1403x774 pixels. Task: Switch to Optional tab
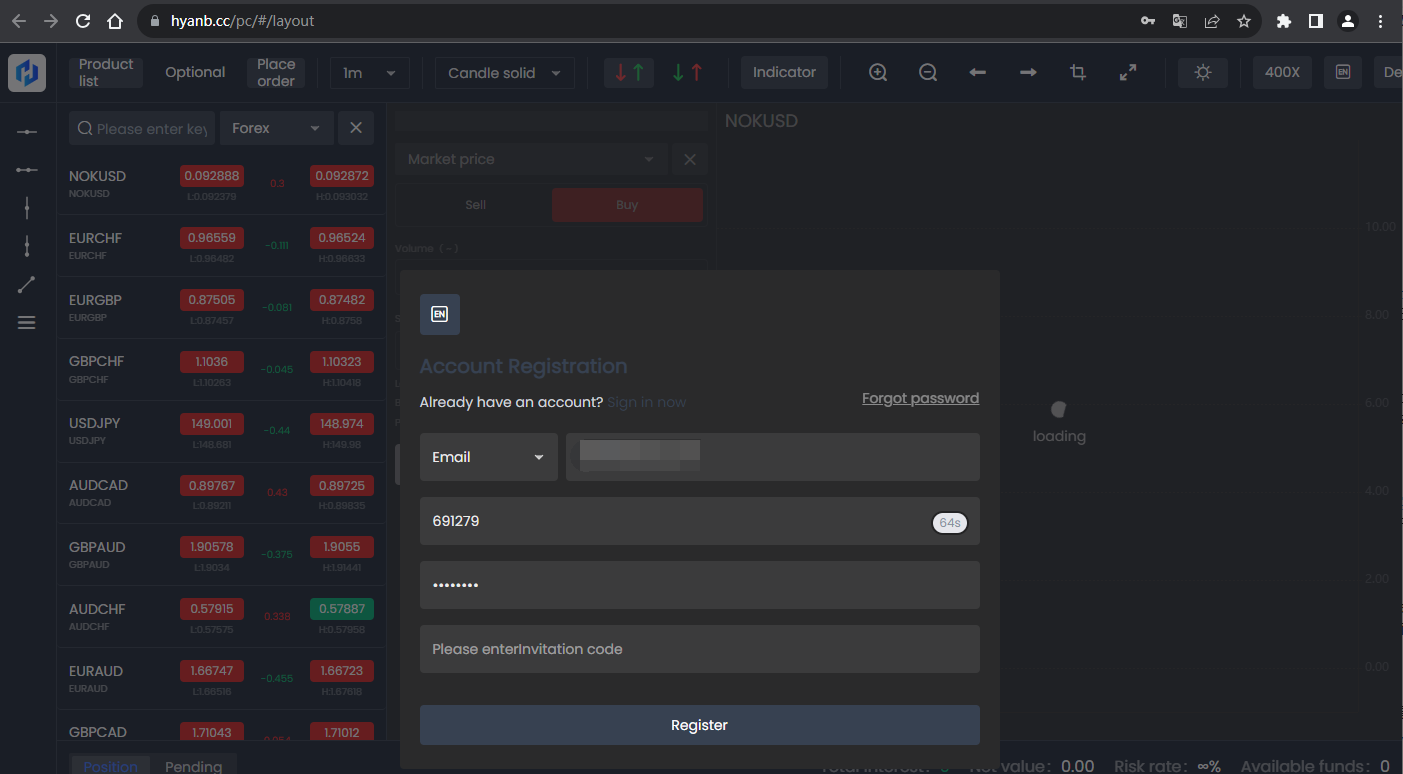tap(195, 72)
